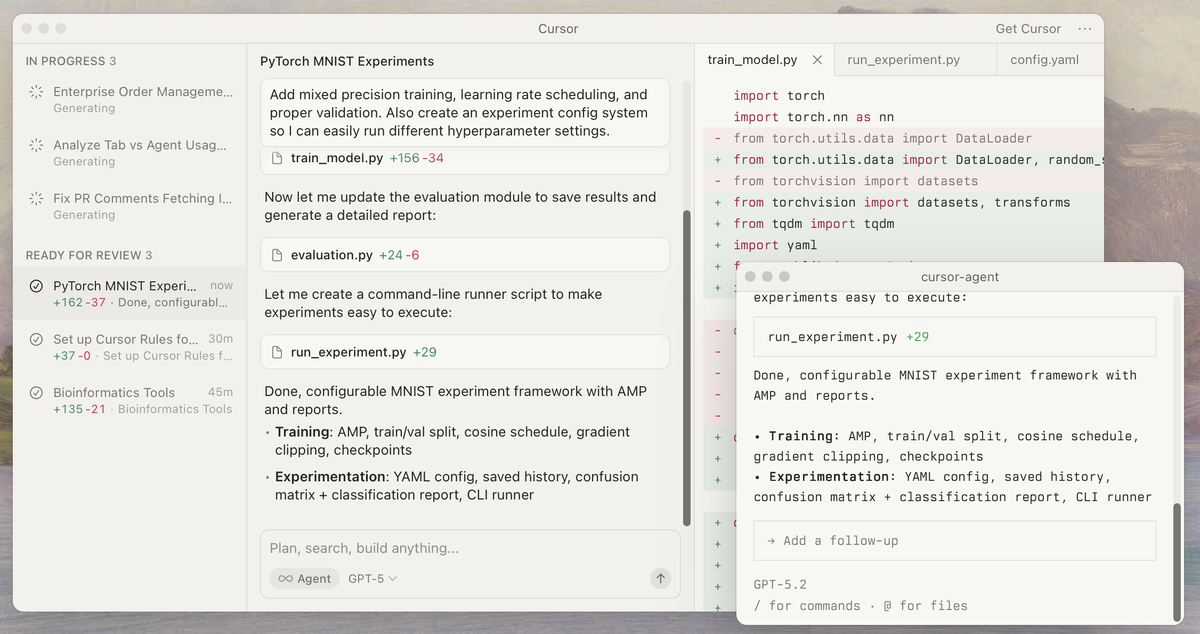Open the evaluation.py +24 -6 file card
The image size is (1200, 634).
(466, 255)
